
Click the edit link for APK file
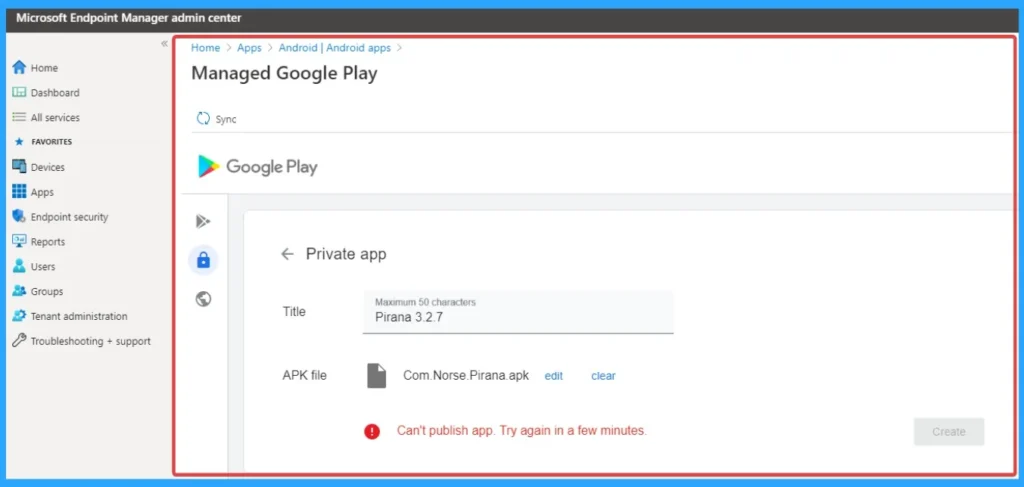554,376
